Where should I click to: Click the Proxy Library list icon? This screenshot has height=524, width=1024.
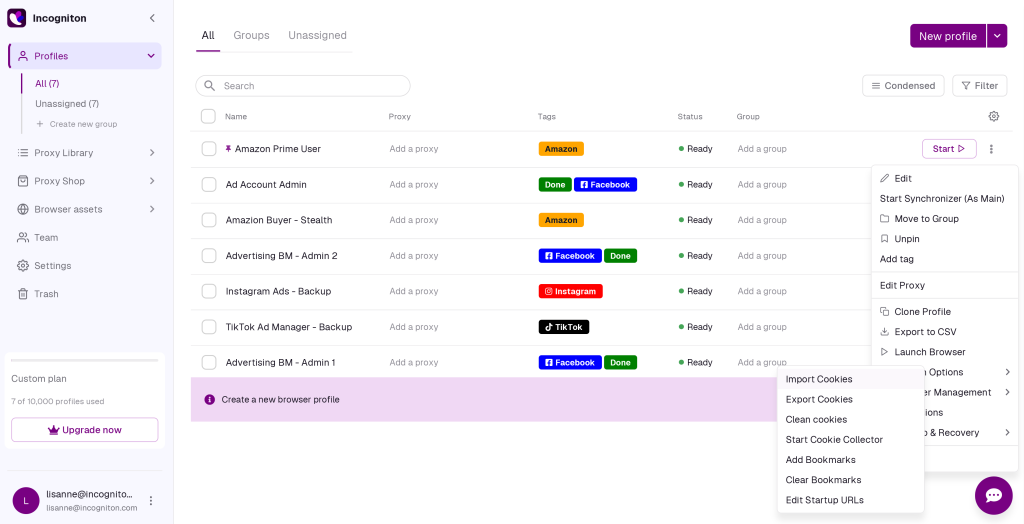click(x=23, y=153)
